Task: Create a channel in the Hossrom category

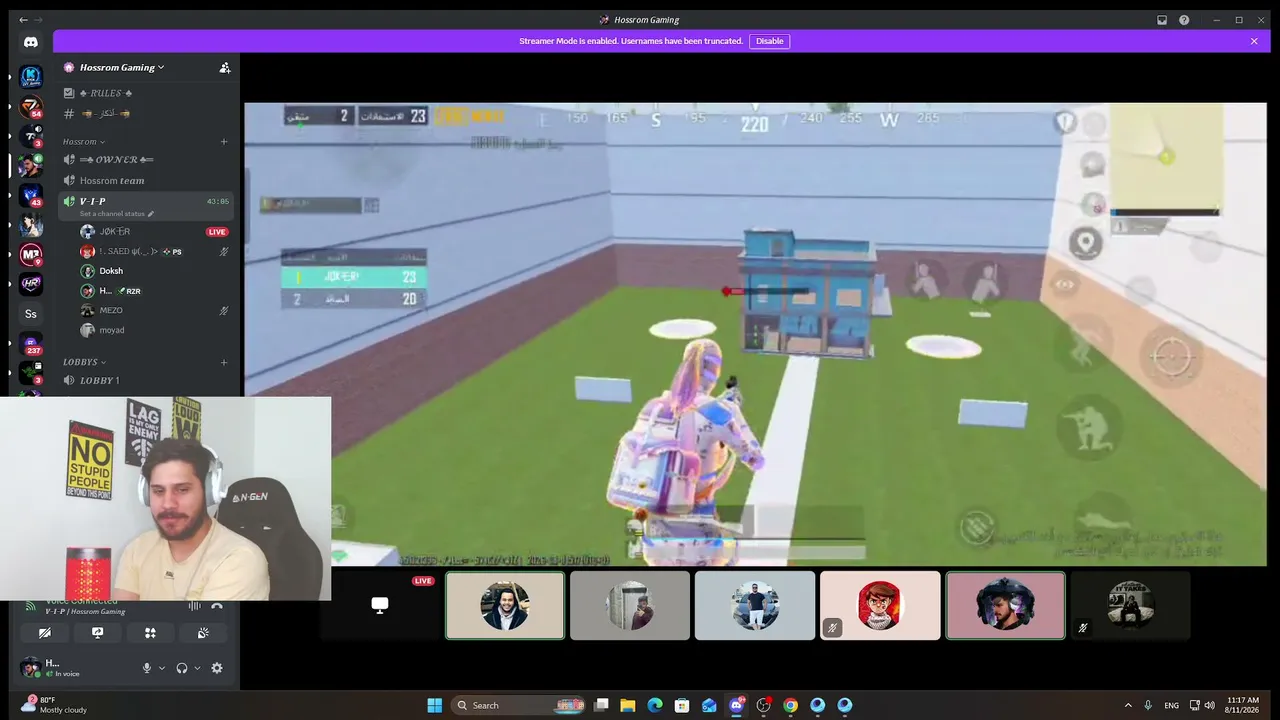Action: [224, 142]
